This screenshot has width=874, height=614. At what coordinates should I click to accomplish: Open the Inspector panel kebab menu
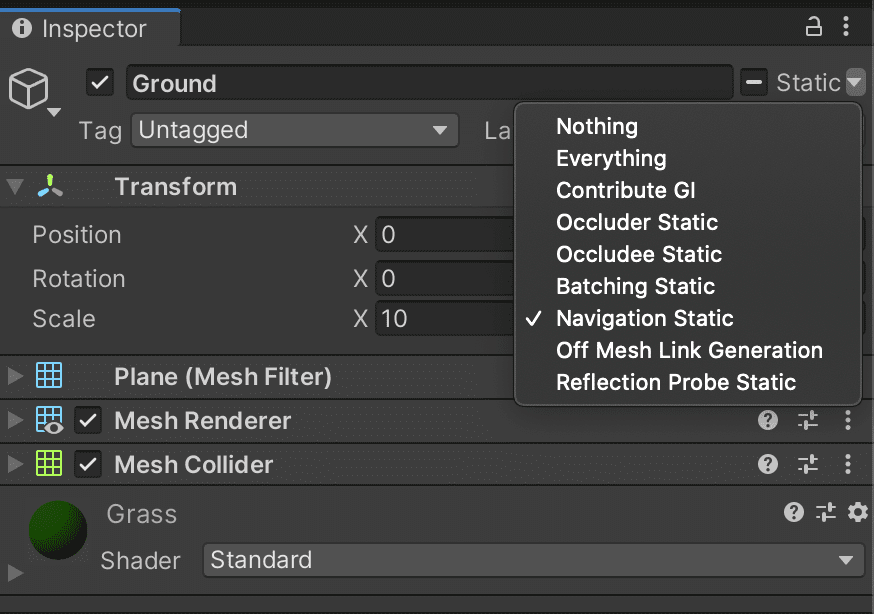(846, 26)
